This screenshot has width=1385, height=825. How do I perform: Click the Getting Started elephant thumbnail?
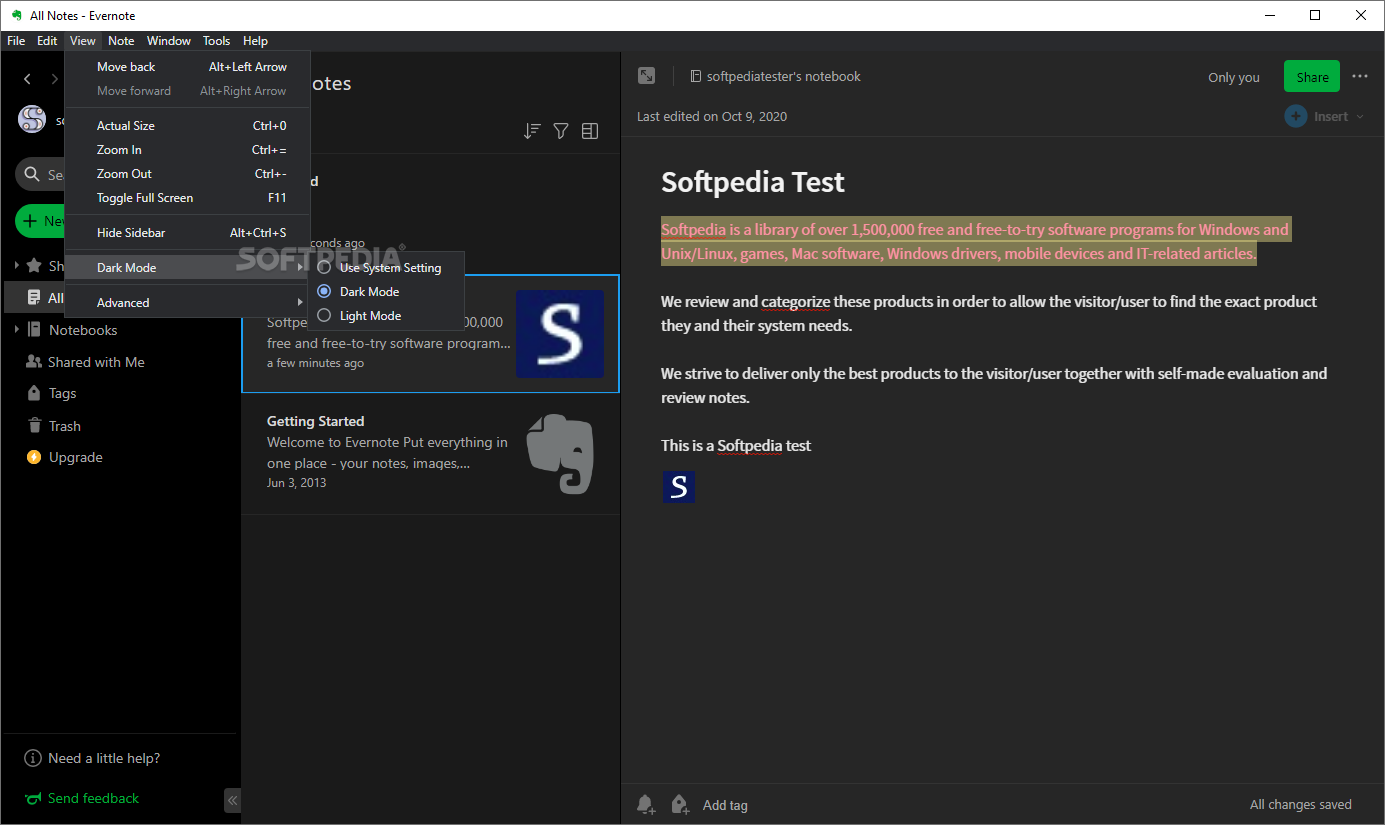[x=560, y=454]
